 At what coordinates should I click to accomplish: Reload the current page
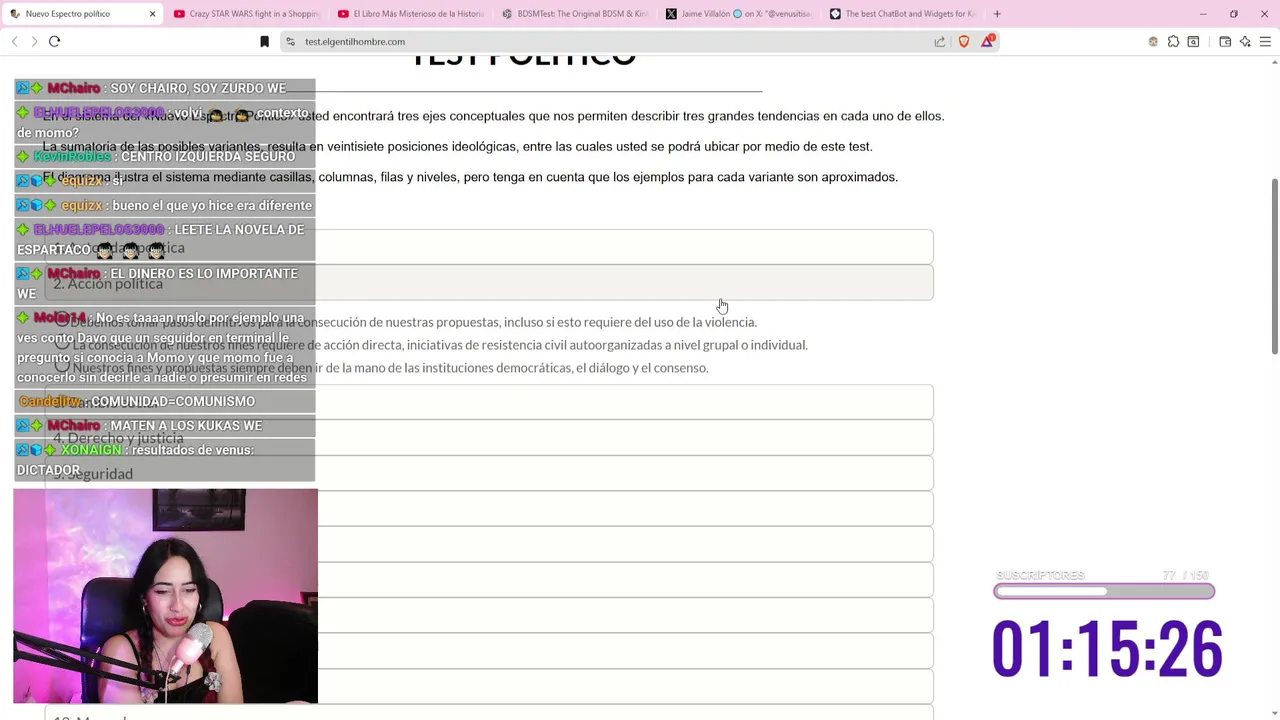pyautogui.click(x=55, y=41)
